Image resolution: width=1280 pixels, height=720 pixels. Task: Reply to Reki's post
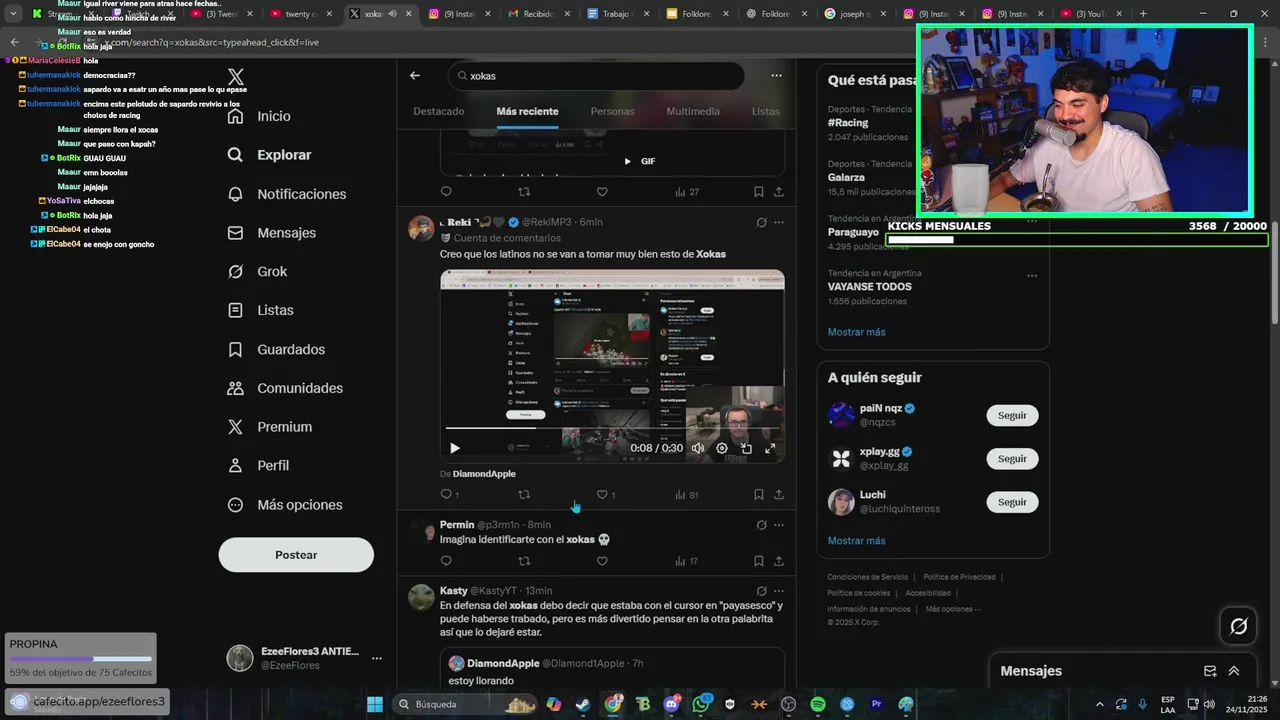click(446, 494)
